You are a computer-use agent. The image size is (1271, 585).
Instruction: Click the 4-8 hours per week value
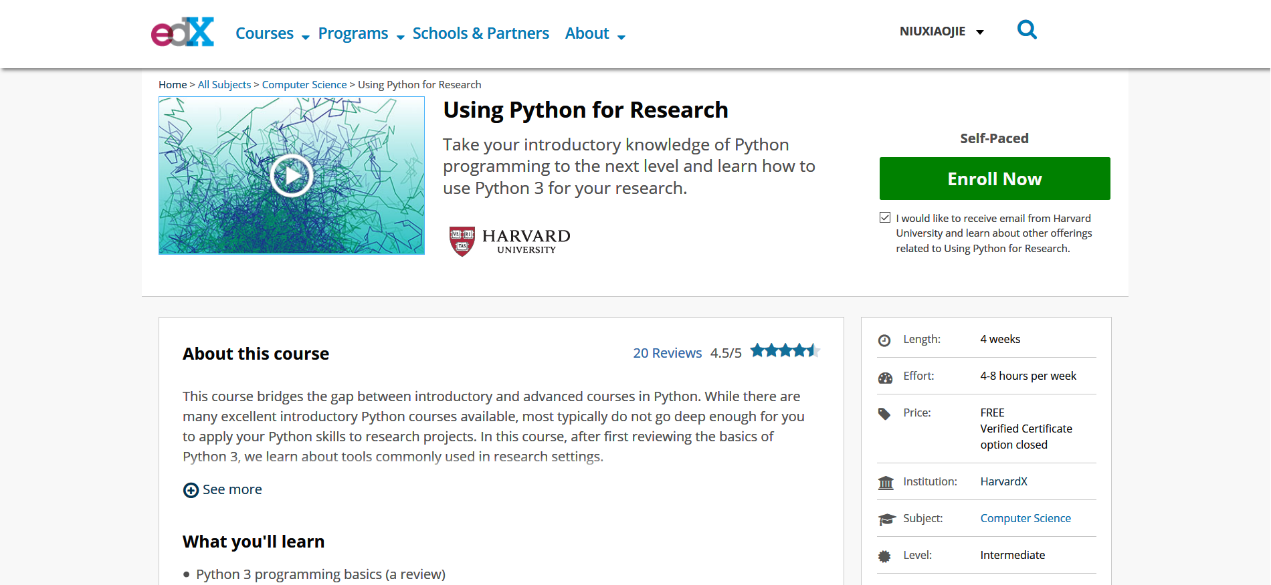tap(1028, 376)
